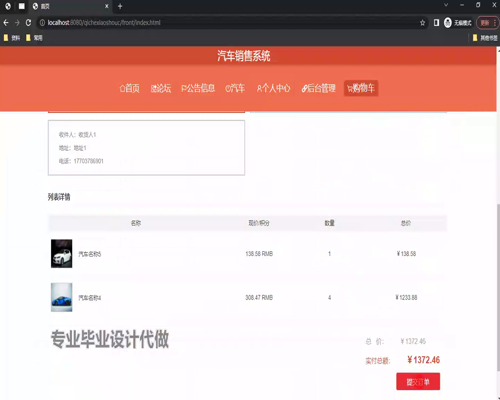Image resolution: width=500 pixels, height=400 pixels.
Task: Click the price 308.47 RMB
Action: point(259,297)
